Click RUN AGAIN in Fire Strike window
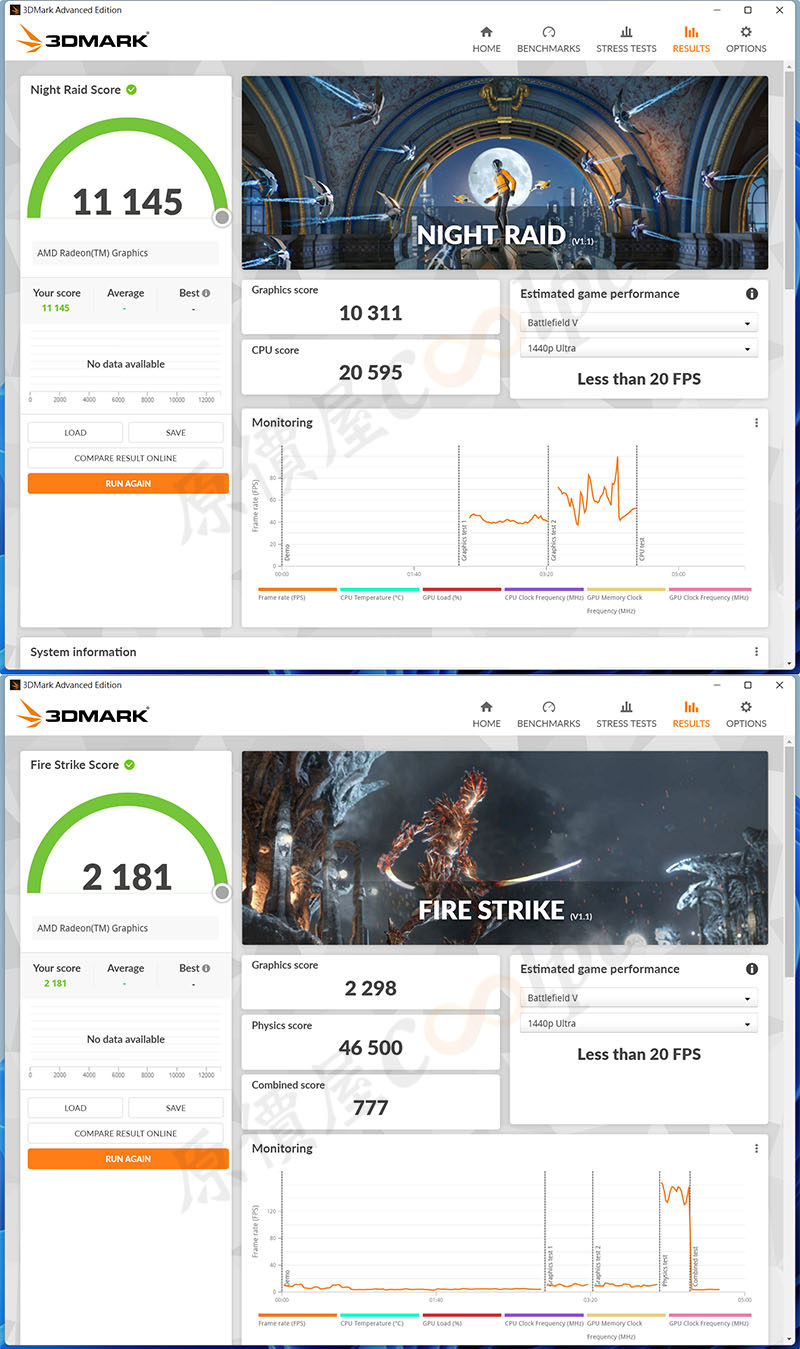The height and width of the screenshot is (1349, 800). point(128,1158)
